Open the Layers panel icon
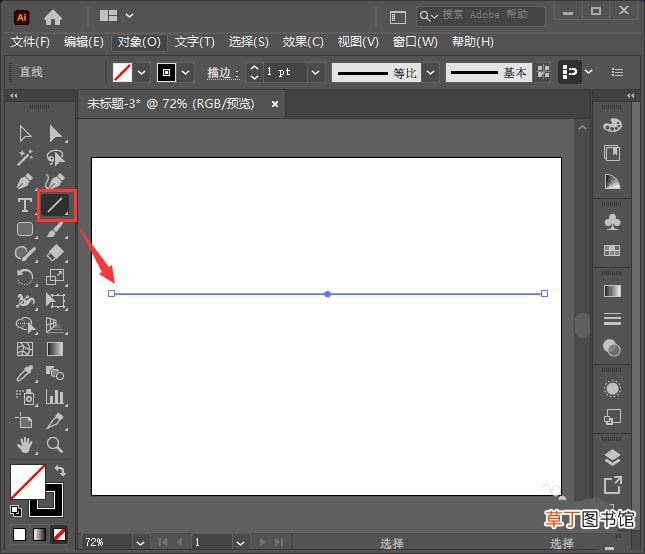The height and width of the screenshot is (554, 645). [x=612, y=458]
